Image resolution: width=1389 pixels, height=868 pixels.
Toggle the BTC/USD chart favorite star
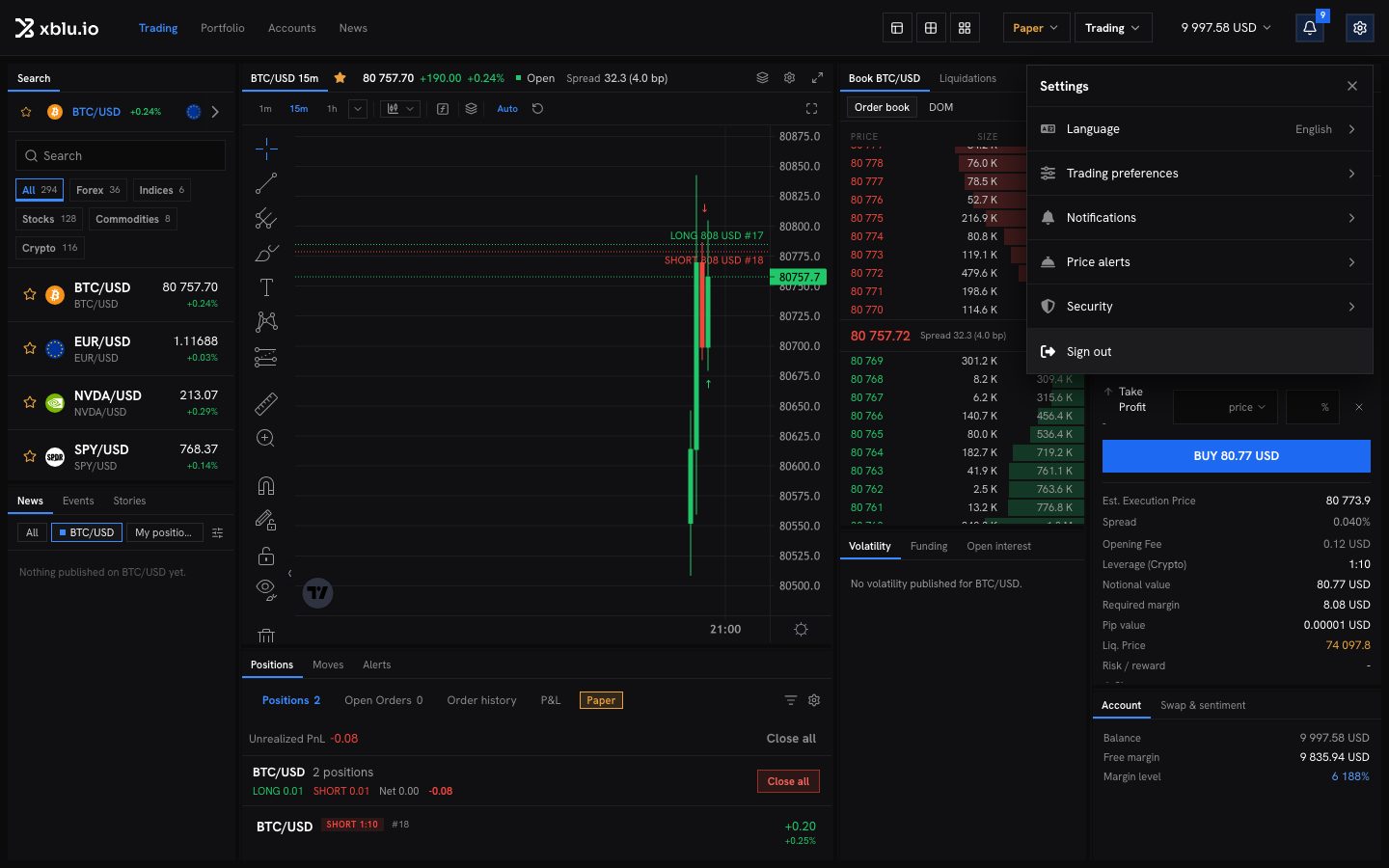(340, 78)
